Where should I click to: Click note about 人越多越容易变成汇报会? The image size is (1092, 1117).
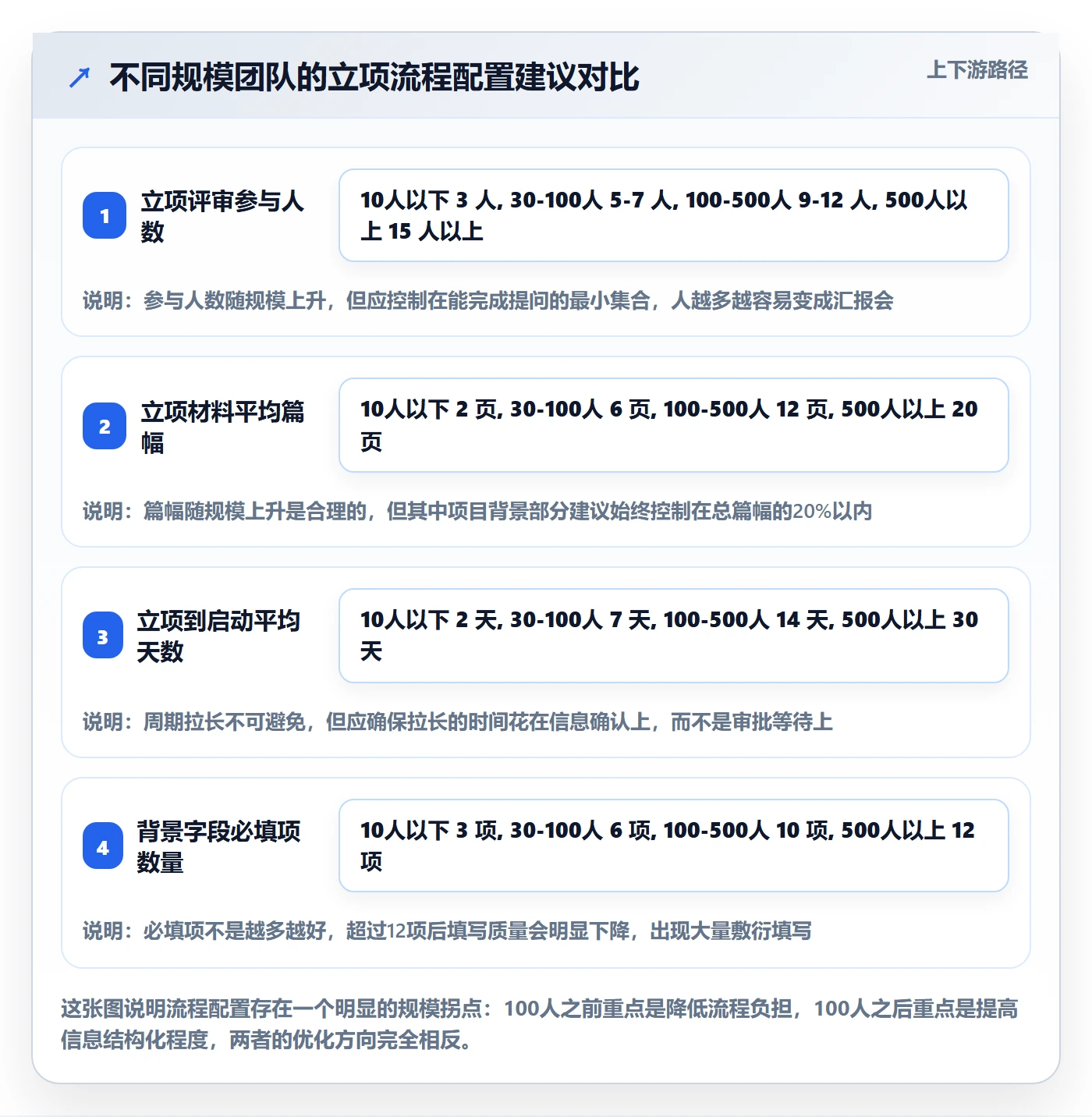[x=488, y=300]
